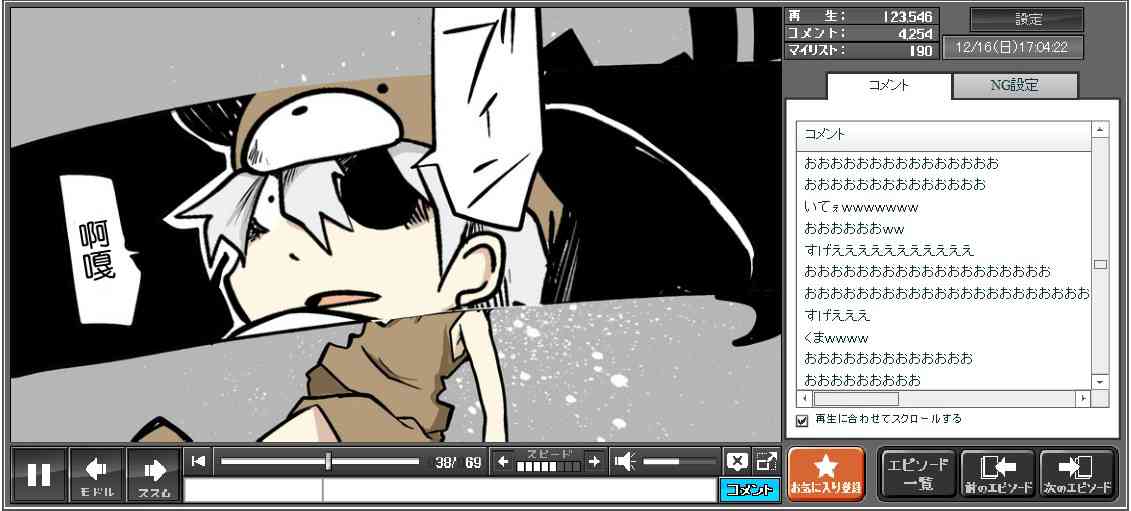Click the cyan コメント submit button
1131x511 pixels.
(749, 490)
